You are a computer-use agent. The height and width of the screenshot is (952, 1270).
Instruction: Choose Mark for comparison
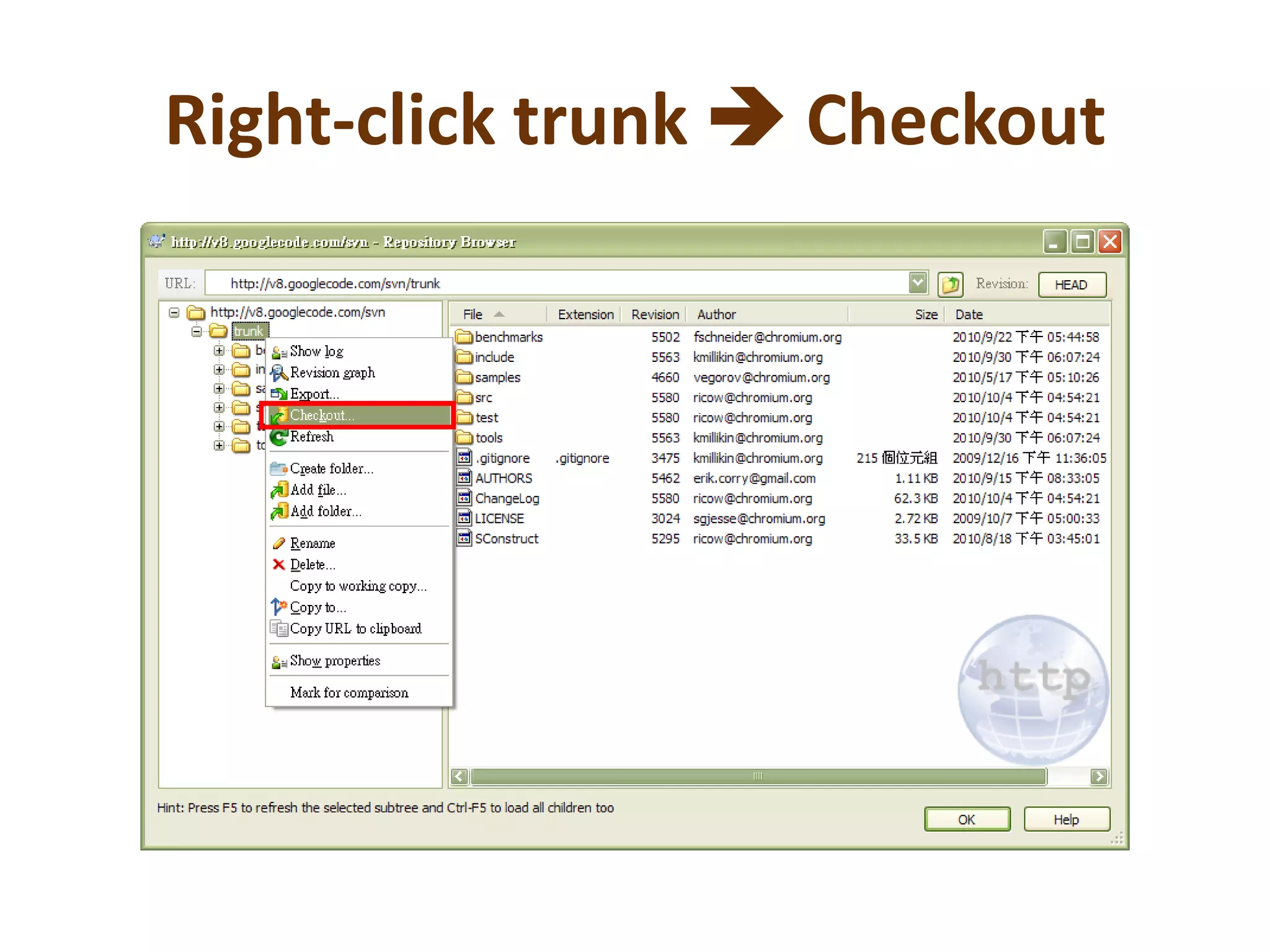coord(360,693)
